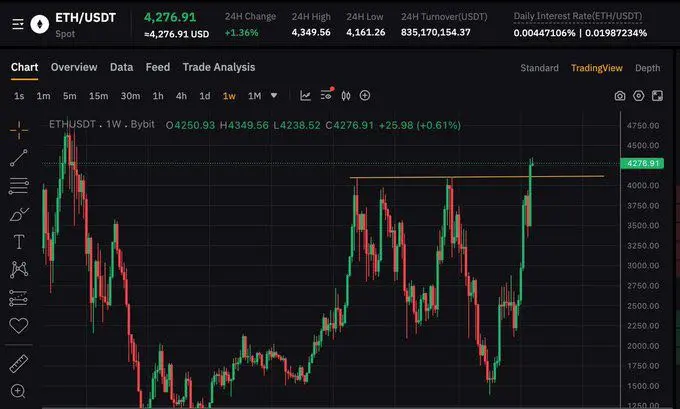This screenshot has height=409, width=680.
Task: Click the C4276.91 close value in legend
Action: point(350,125)
